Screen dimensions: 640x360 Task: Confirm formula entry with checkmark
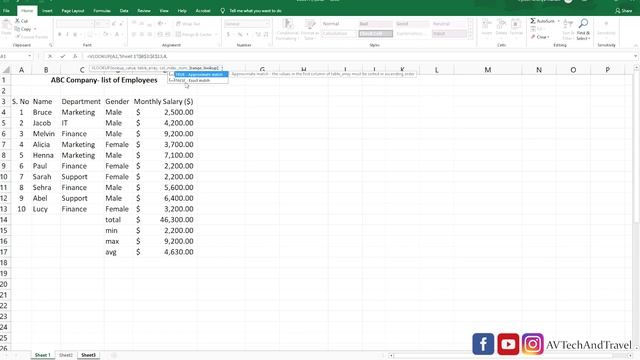tap(62, 56)
